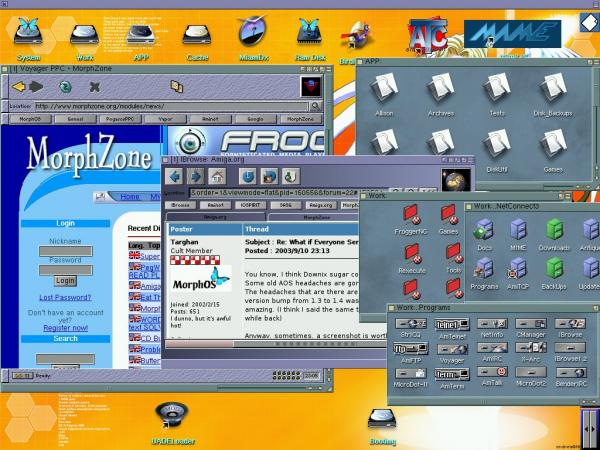This screenshot has height=450, width=600.
Task: Click the Google bookmark in Voyager
Action: (255, 119)
